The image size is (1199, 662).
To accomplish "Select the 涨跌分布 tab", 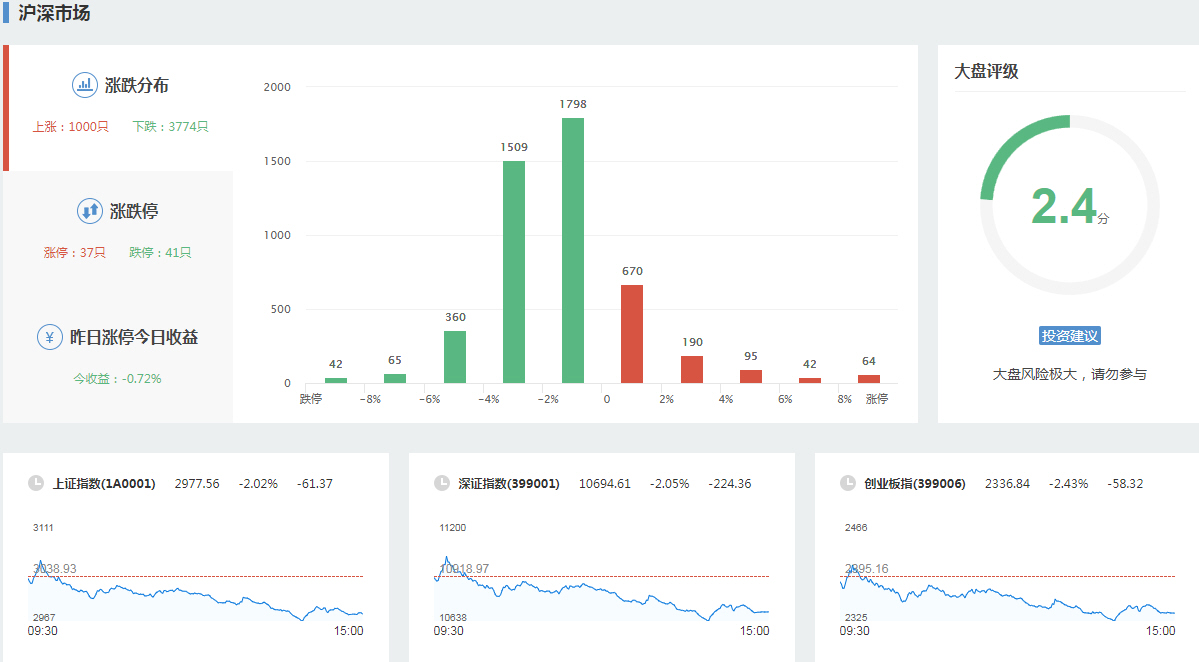I will (120, 106).
